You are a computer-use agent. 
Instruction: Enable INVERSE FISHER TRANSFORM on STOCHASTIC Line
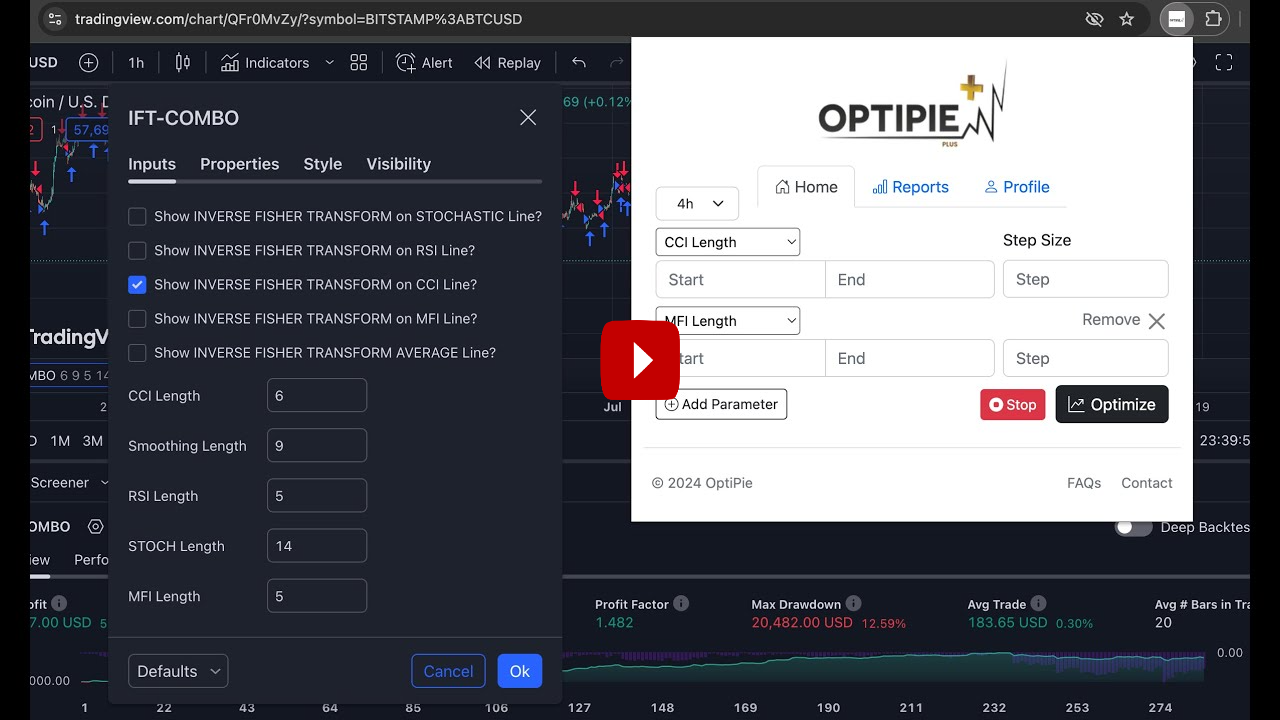(x=137, y=216)
